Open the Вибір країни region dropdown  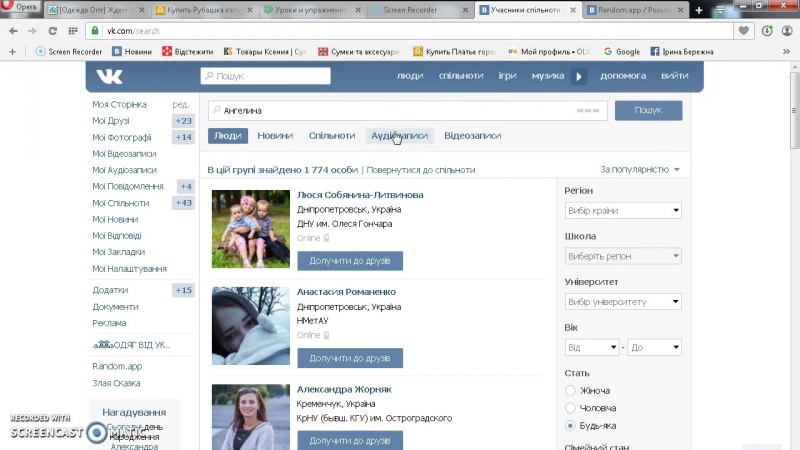point(623,211)
